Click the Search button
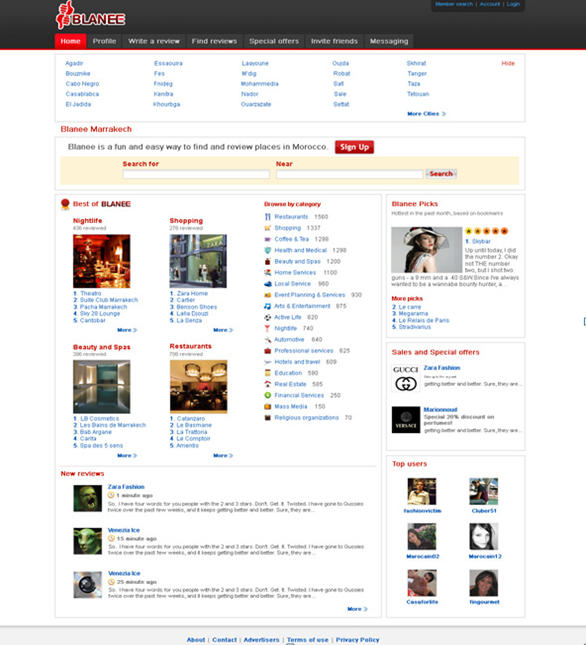This screenshot has width=586, height=645. pyautogui.click(x=441, y=174)
